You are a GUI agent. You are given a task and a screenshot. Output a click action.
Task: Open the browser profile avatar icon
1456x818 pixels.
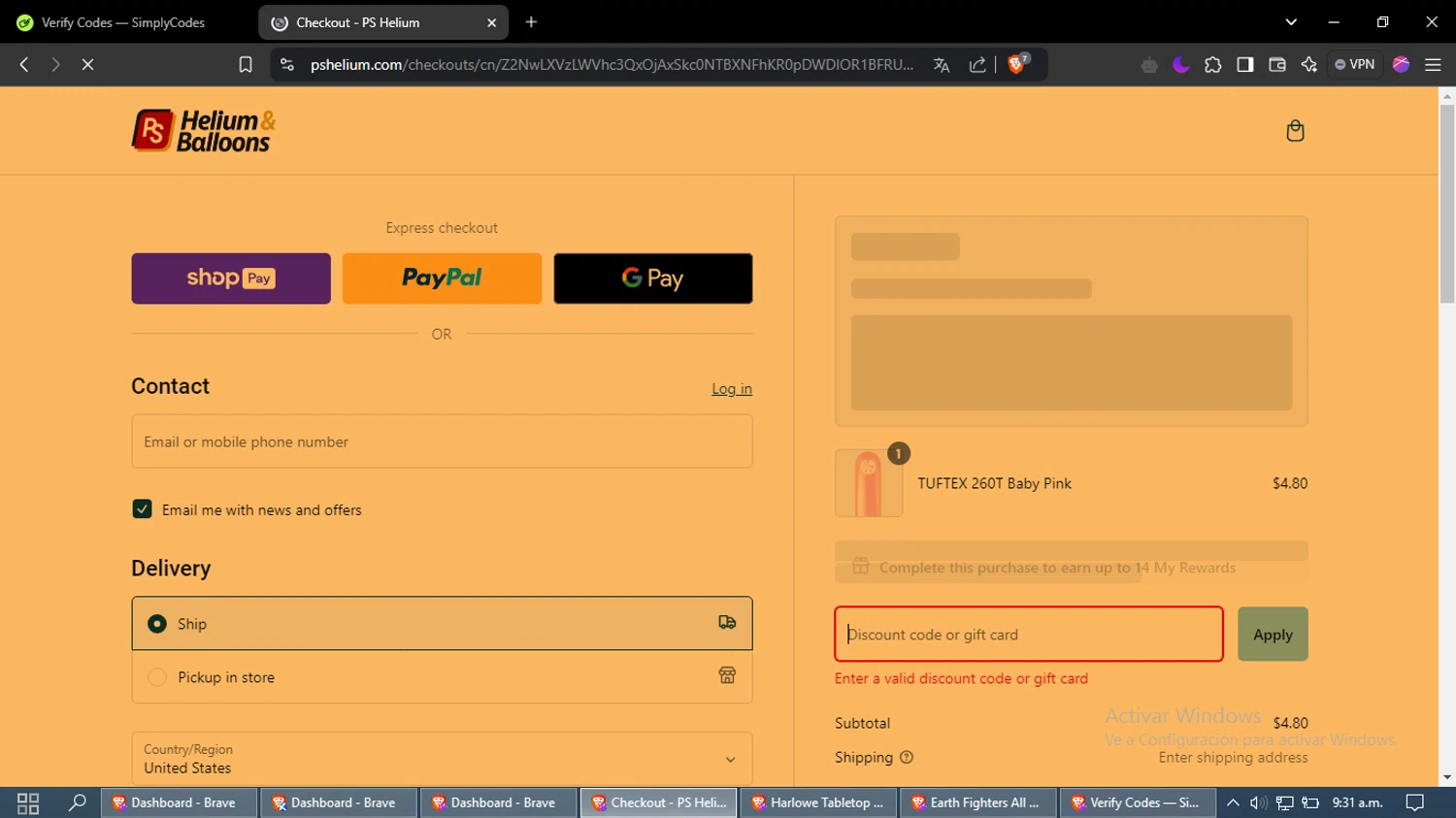pyautogui.click(x=1401, y=64)
